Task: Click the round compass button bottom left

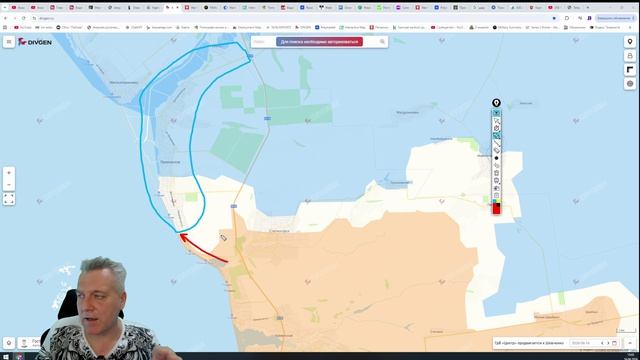Action: click(x=9, y=343)
